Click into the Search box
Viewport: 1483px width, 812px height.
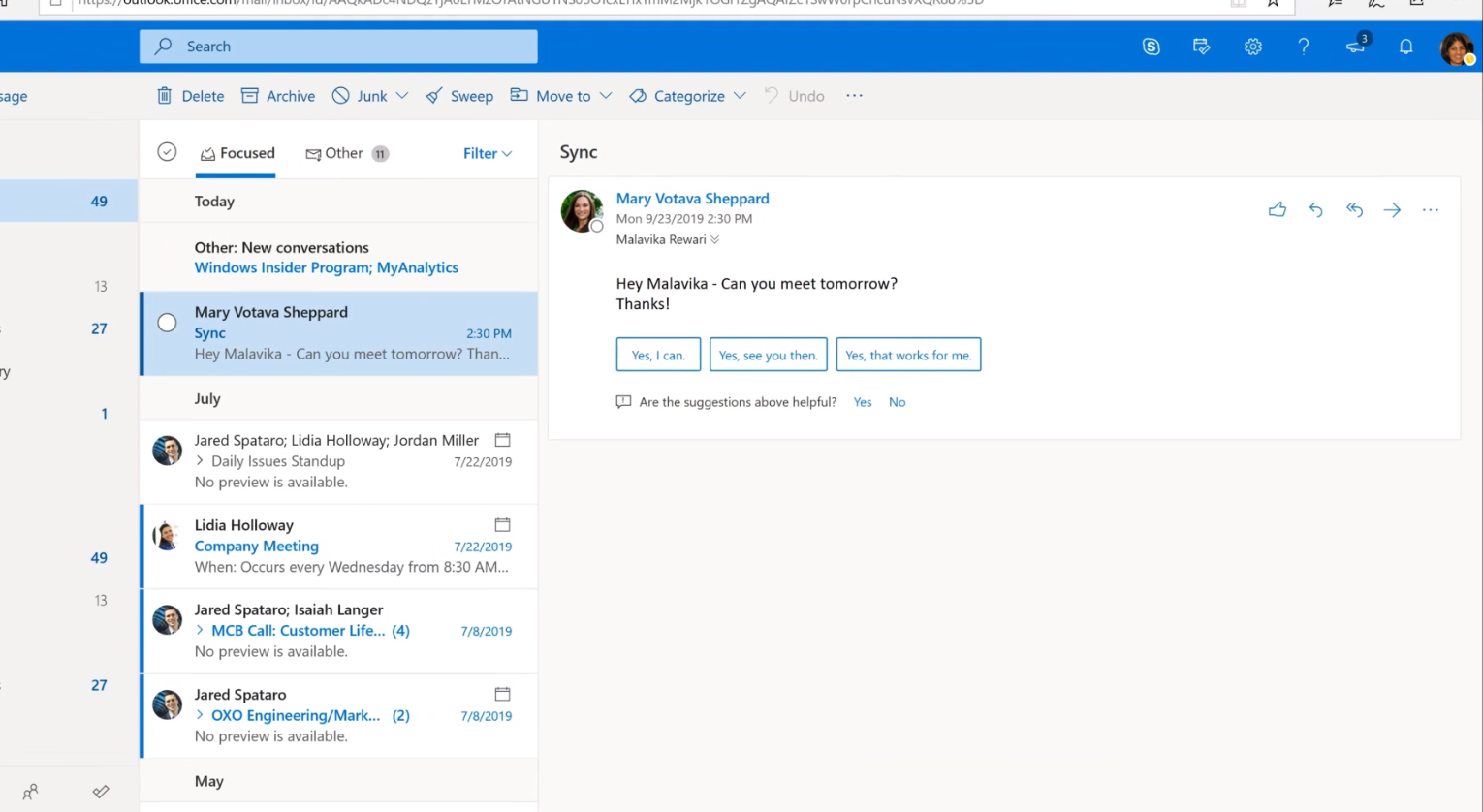pyautogui.click(x=339, y=47)
